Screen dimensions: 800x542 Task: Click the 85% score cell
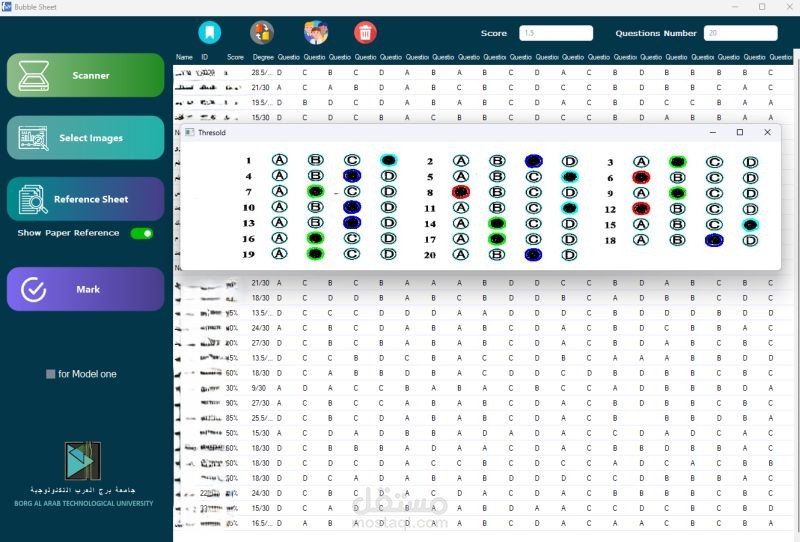(x=232, y=418)
